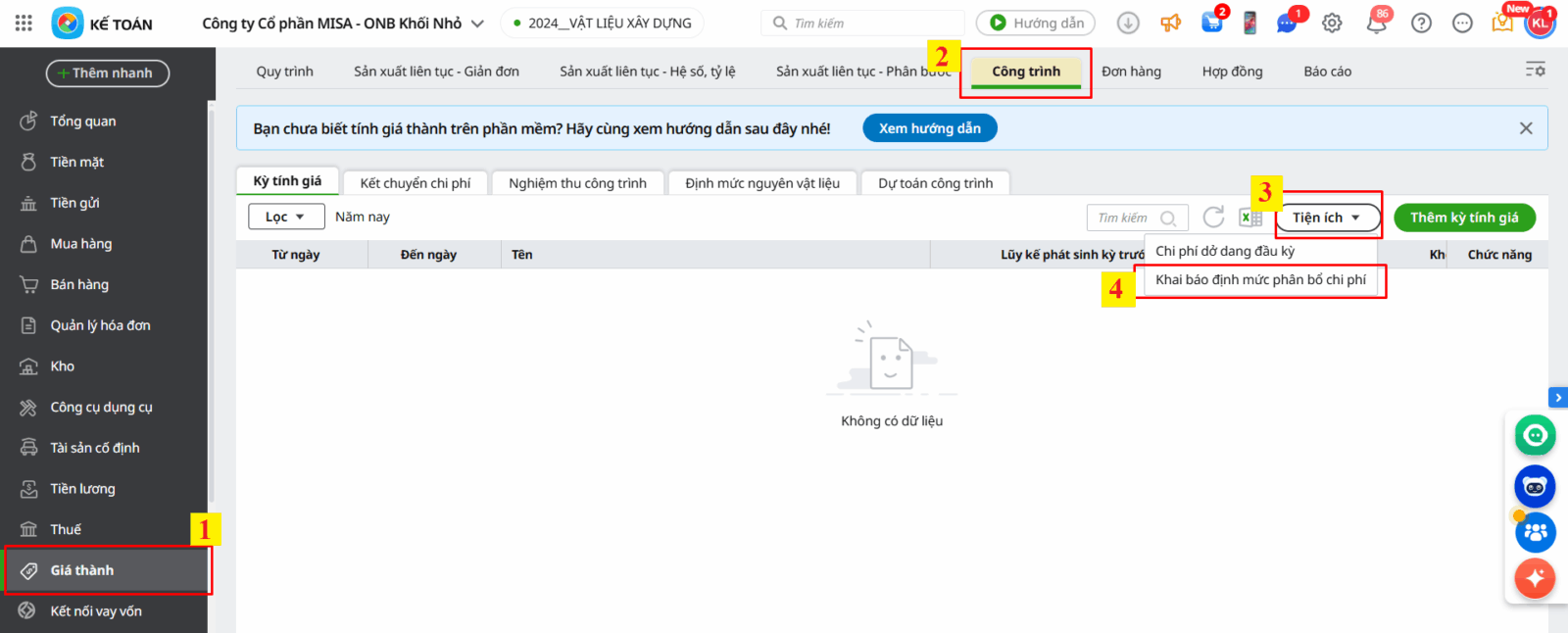Open the green support chat bubble

click(x=1535, y=435)
